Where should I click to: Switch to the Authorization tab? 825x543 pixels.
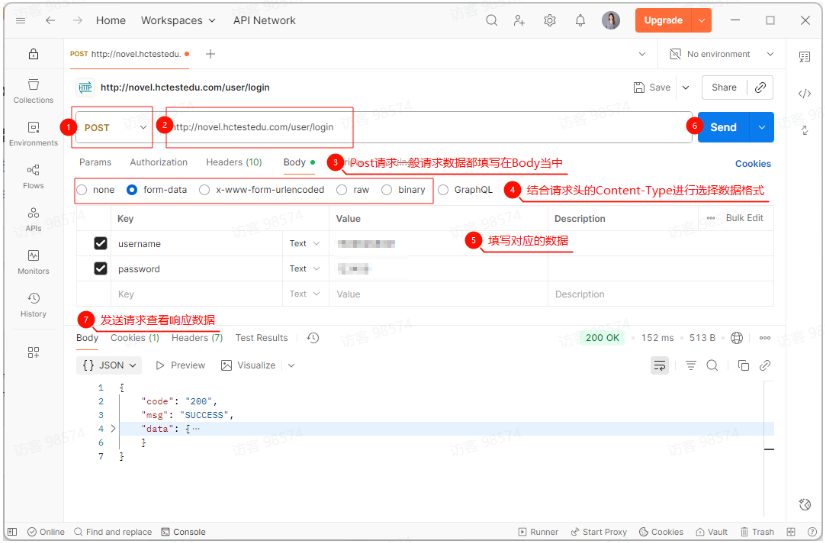pos(158,162)
